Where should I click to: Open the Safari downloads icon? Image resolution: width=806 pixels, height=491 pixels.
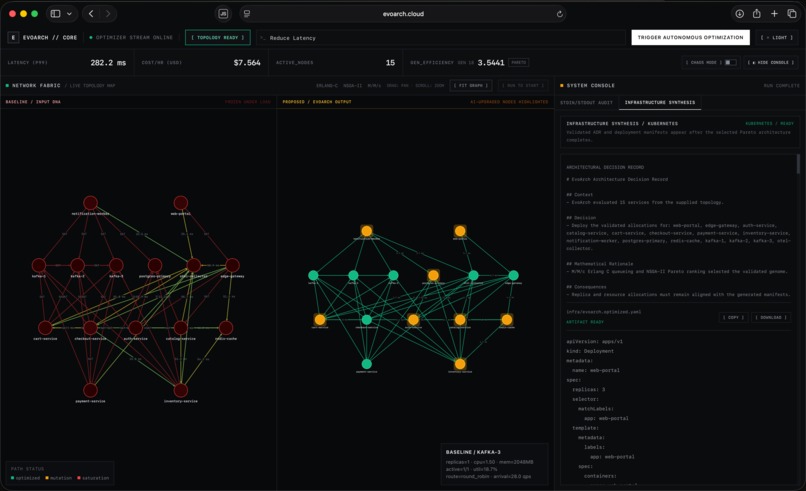point(739,14)
